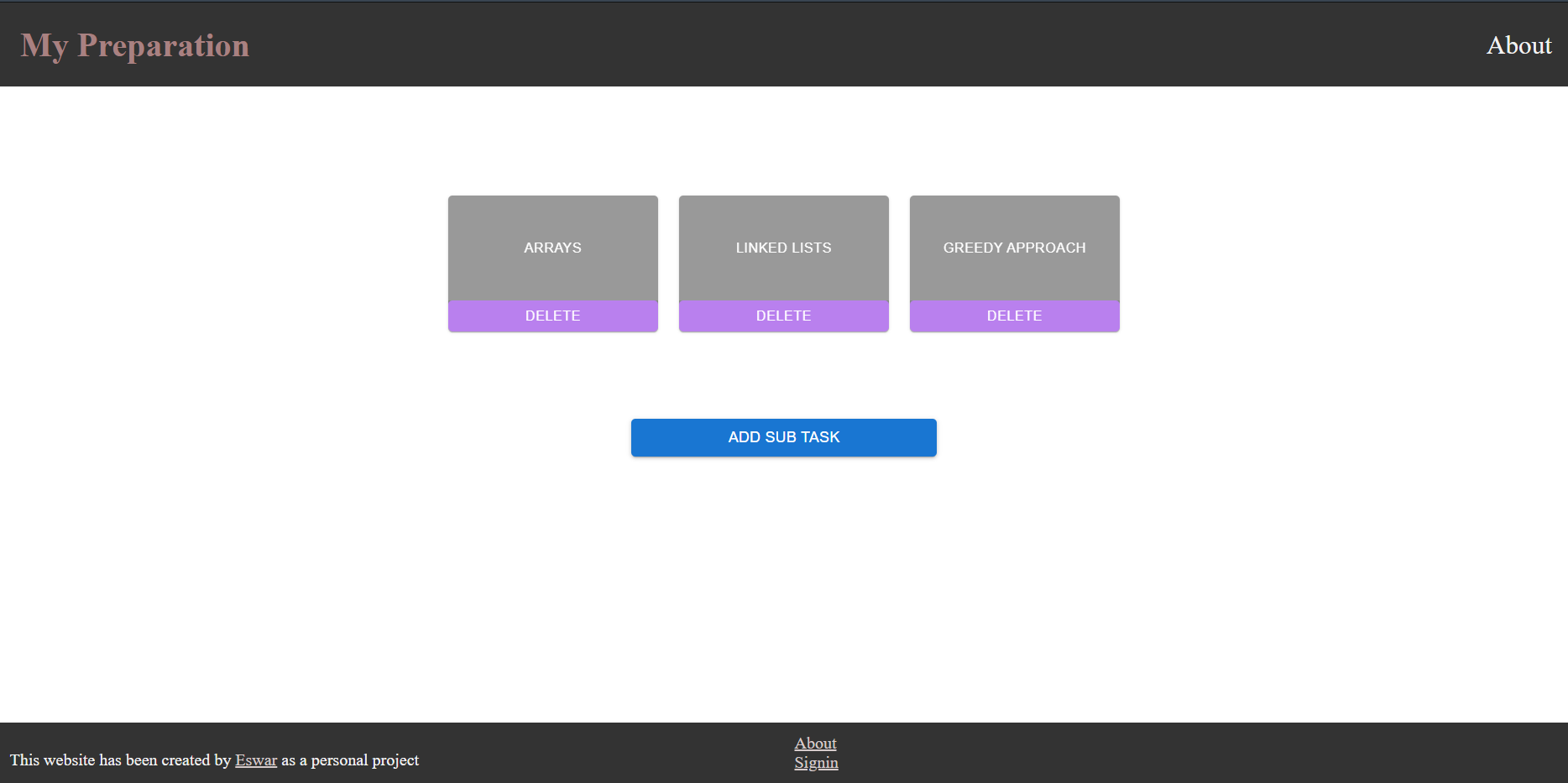Select the GREEDY APPROACH card title text

[1014, 248]
